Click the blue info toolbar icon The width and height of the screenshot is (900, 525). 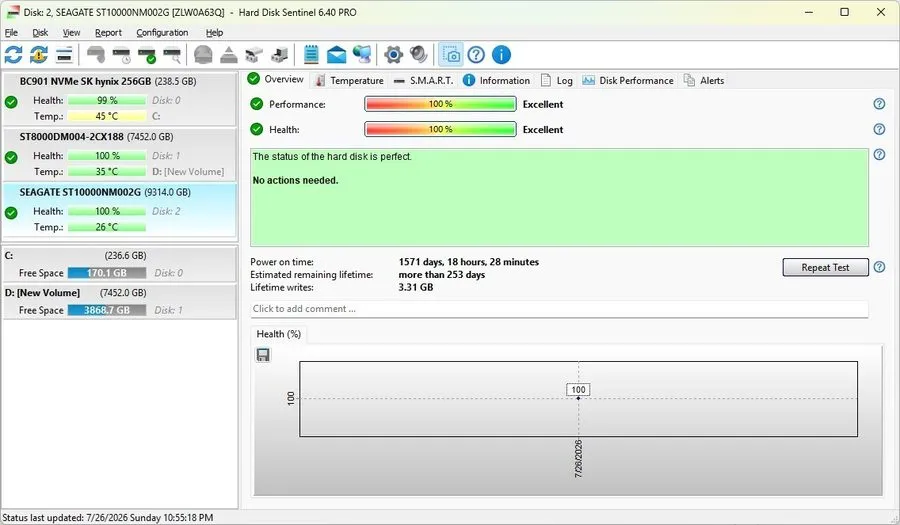[502, 55]
